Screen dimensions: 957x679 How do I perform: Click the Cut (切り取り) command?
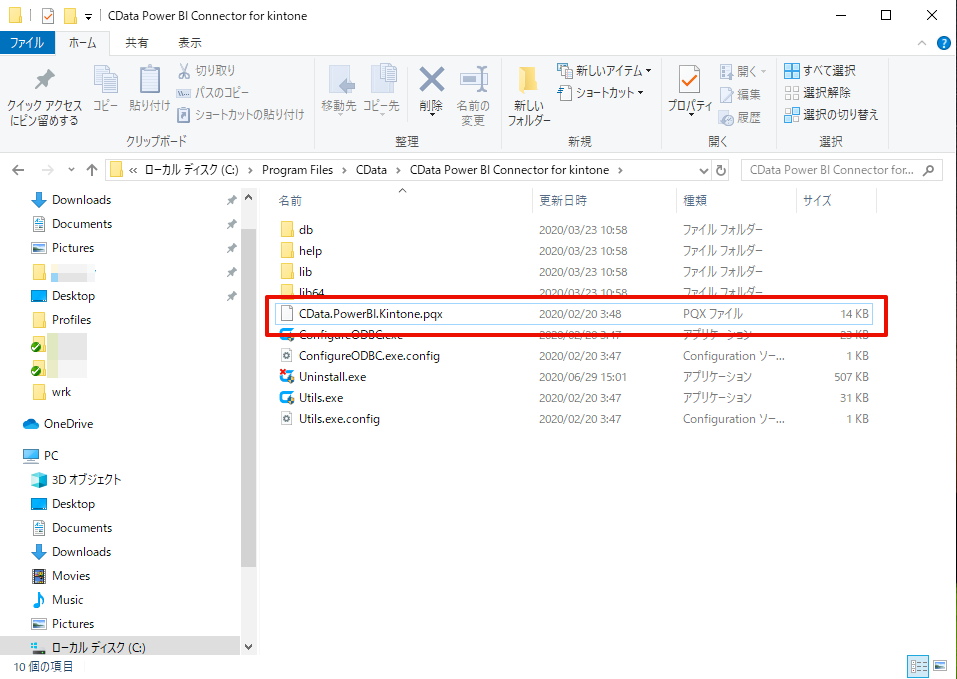(x=206, y=71)
